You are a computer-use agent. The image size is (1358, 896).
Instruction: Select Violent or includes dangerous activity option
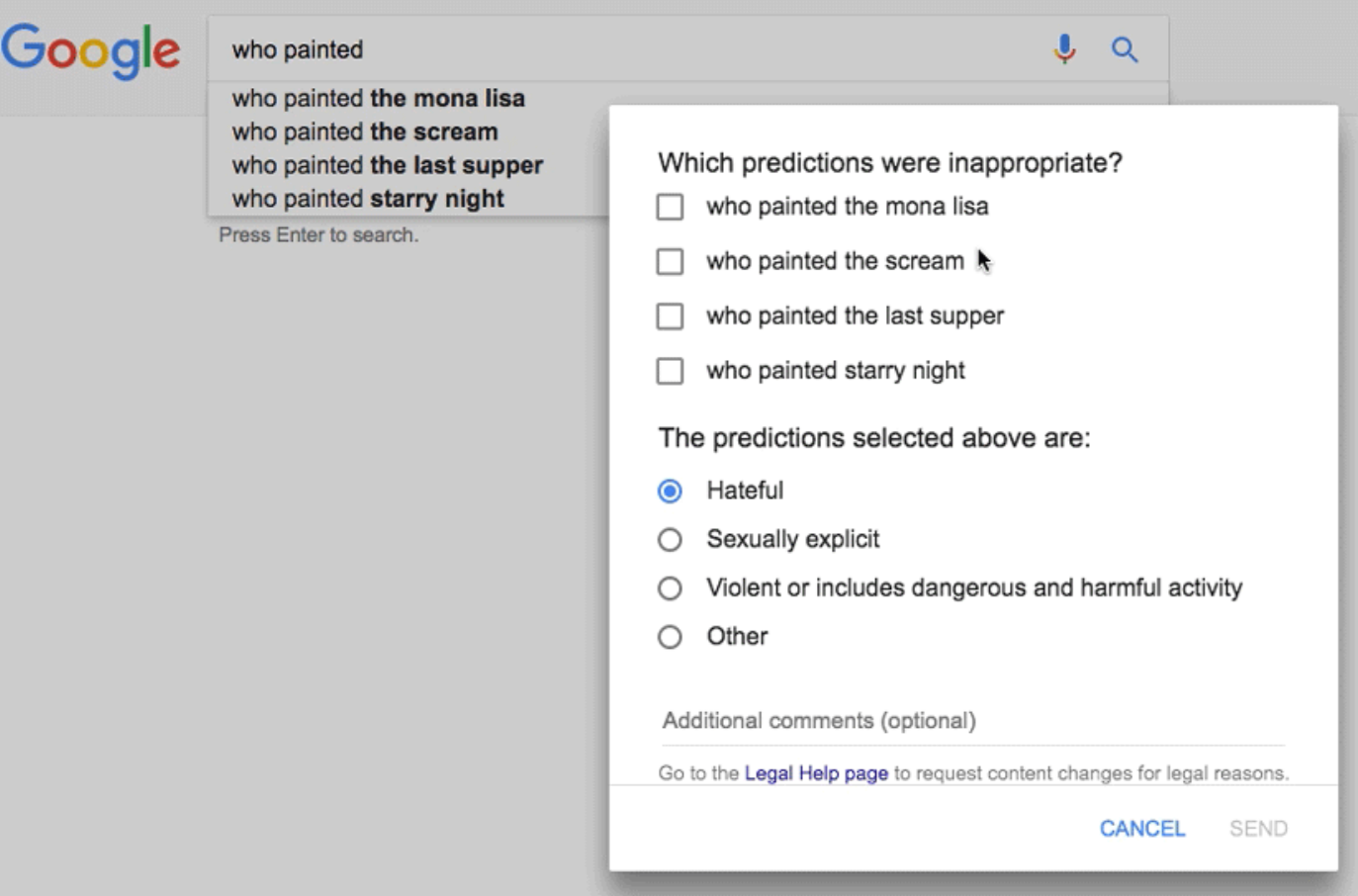tap(671, 588)
